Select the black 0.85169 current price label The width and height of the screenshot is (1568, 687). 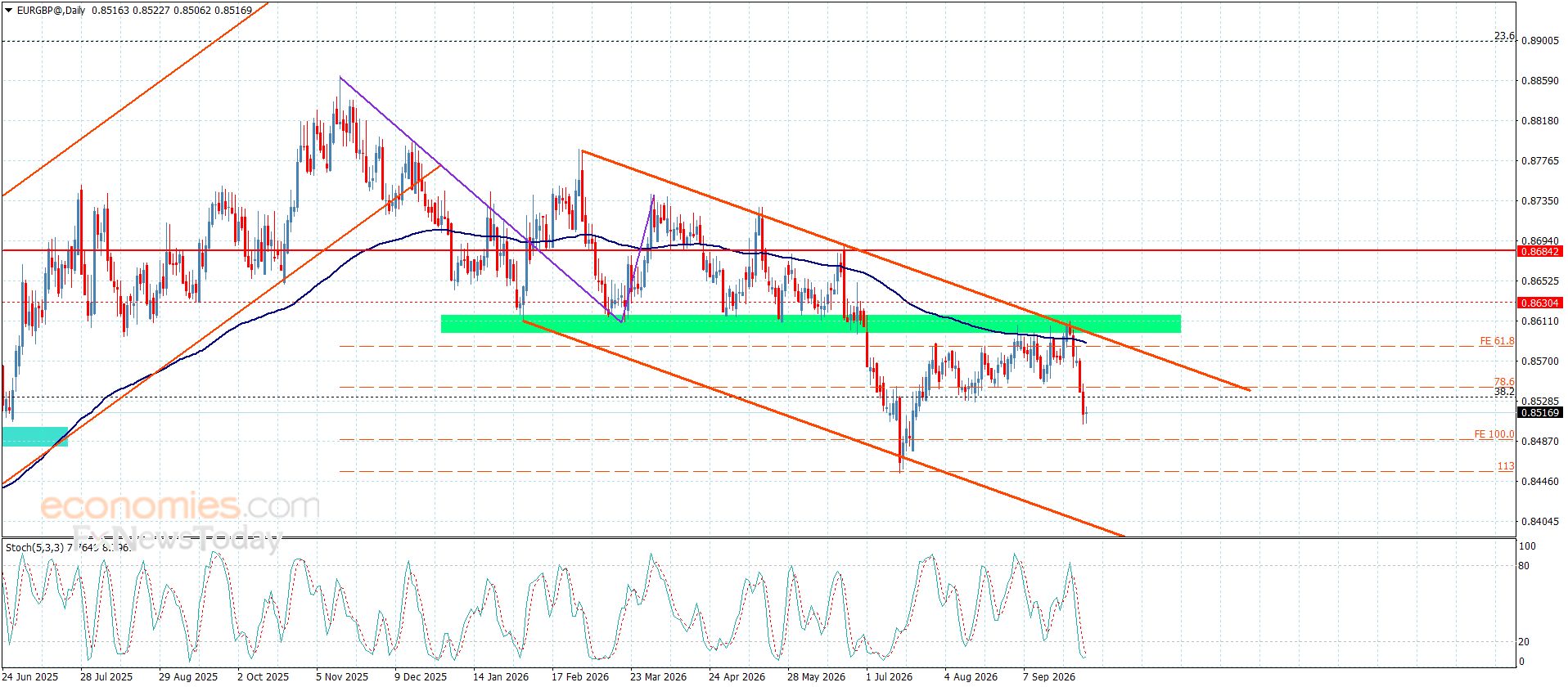(x=1541, y=413)
